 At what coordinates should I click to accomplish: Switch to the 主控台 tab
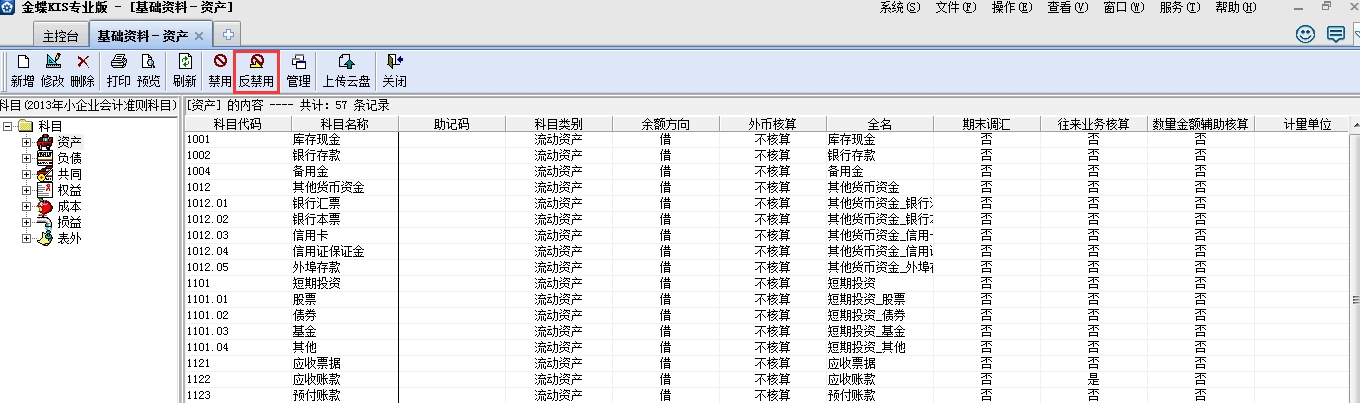tap(63, 36)
